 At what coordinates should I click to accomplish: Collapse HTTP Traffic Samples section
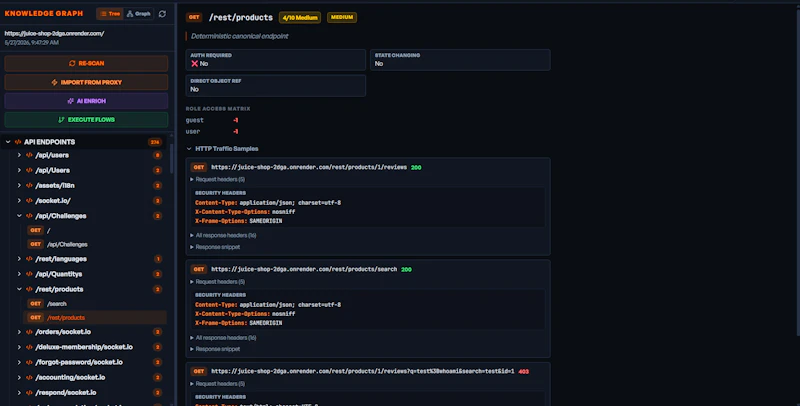[222, 149]
